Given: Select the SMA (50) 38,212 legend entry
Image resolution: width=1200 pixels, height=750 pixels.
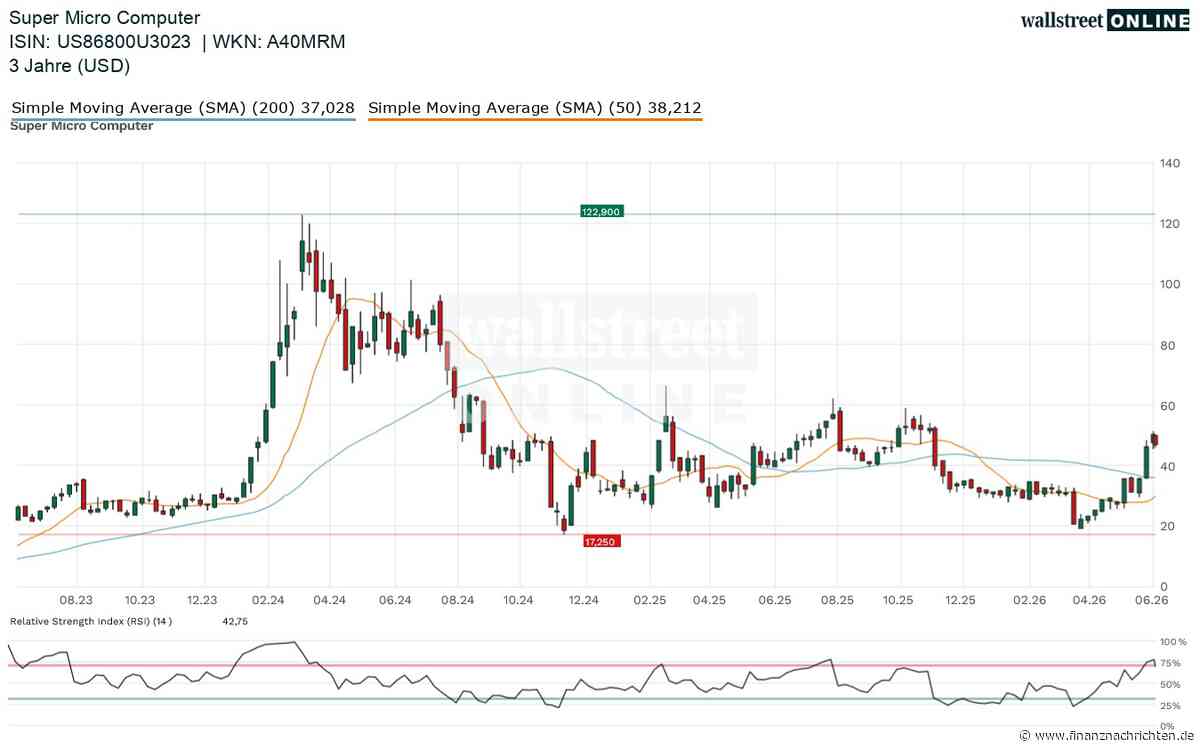Looking at the screenshot, I should 535,108.
